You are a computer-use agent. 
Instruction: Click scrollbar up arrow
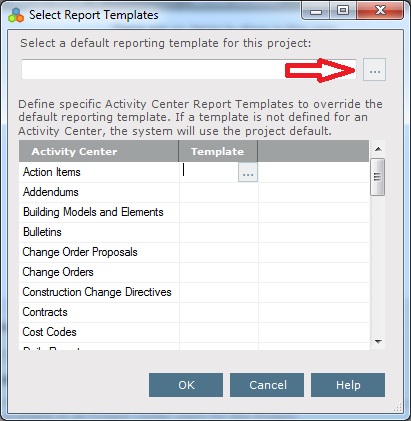point(378,149)
